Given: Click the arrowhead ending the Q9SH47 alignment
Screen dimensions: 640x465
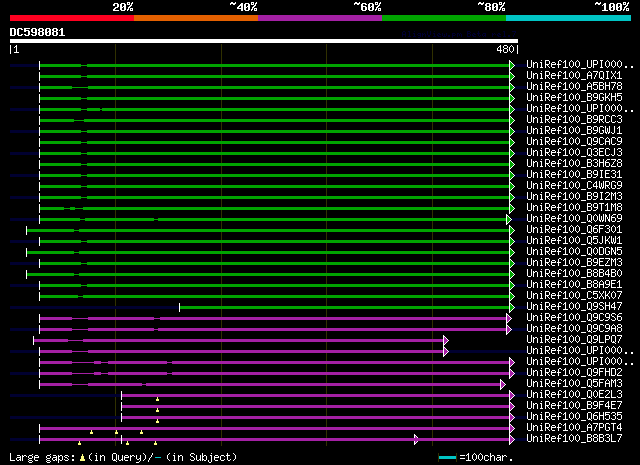Looking at the screenshot, I should coord(512,307).
